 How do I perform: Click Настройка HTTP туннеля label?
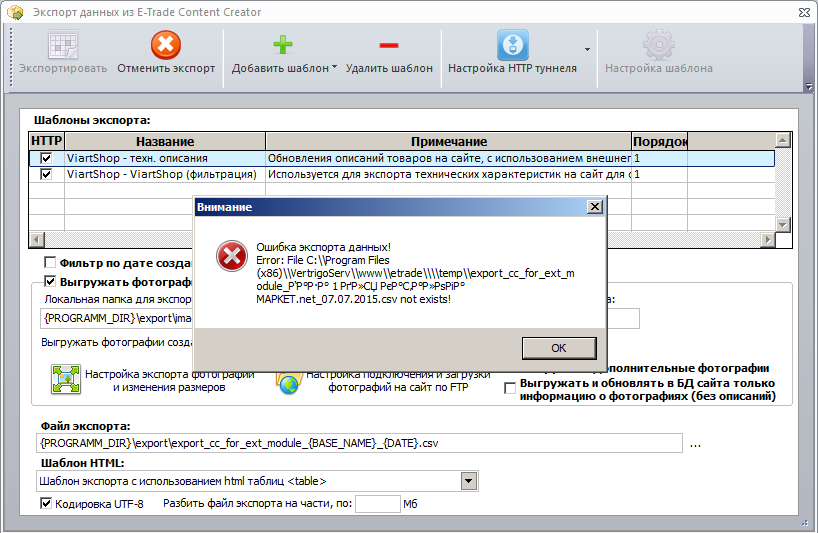pyautogui.click(x=512, y=68)
